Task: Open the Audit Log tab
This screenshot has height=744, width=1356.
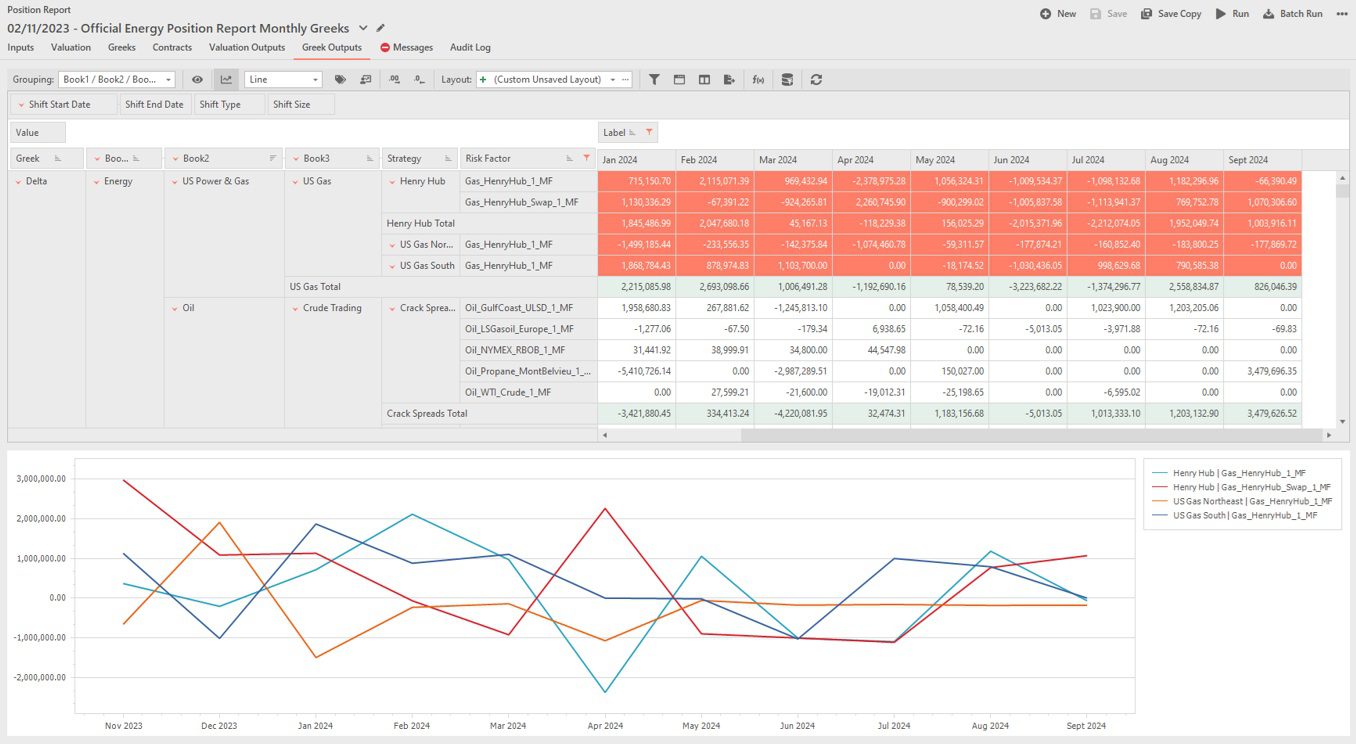Action: [470, 47]
